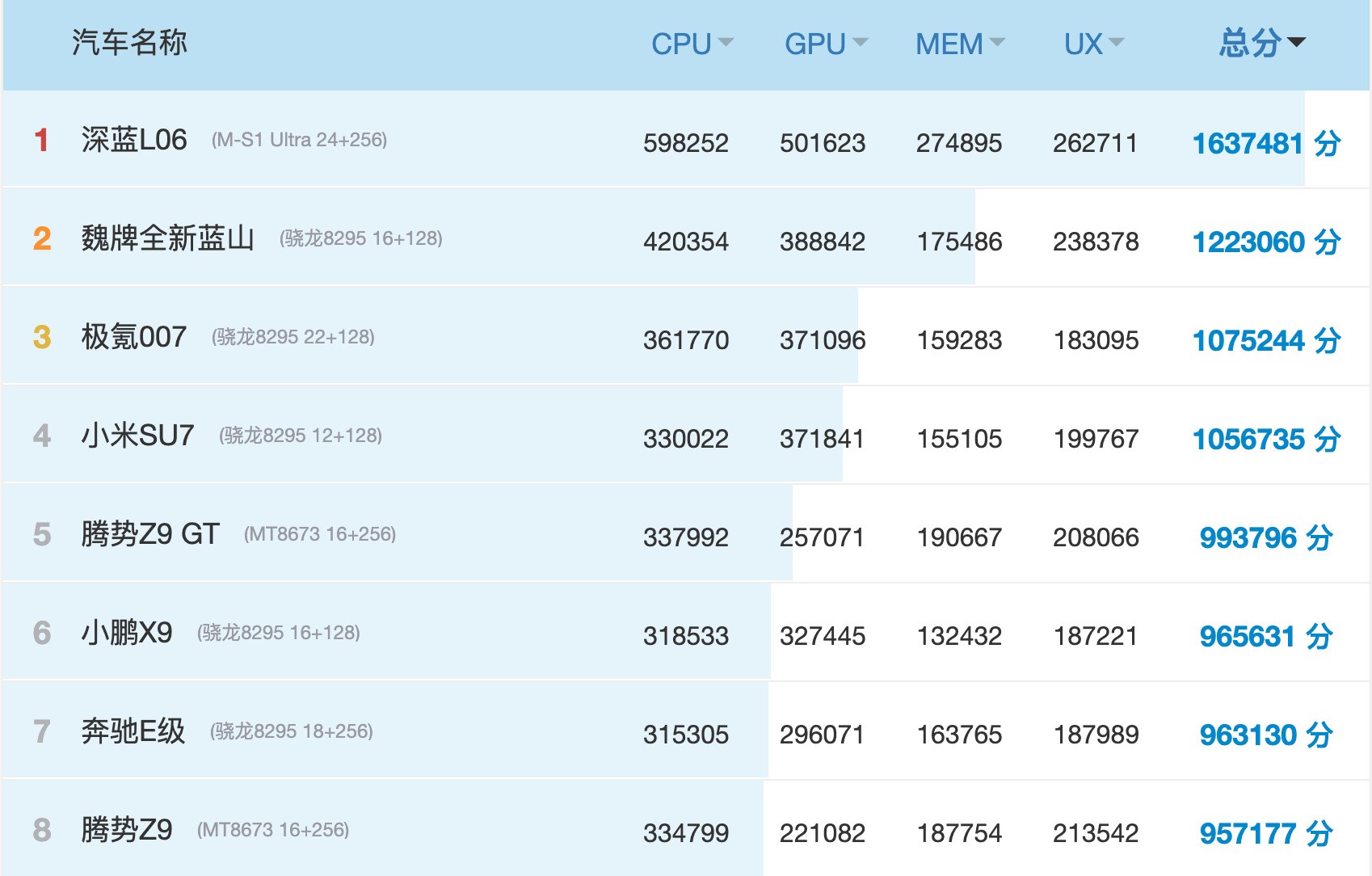Click the 总分 total score sort header
The image size is (1372, 876).
tap(1260, 44)
